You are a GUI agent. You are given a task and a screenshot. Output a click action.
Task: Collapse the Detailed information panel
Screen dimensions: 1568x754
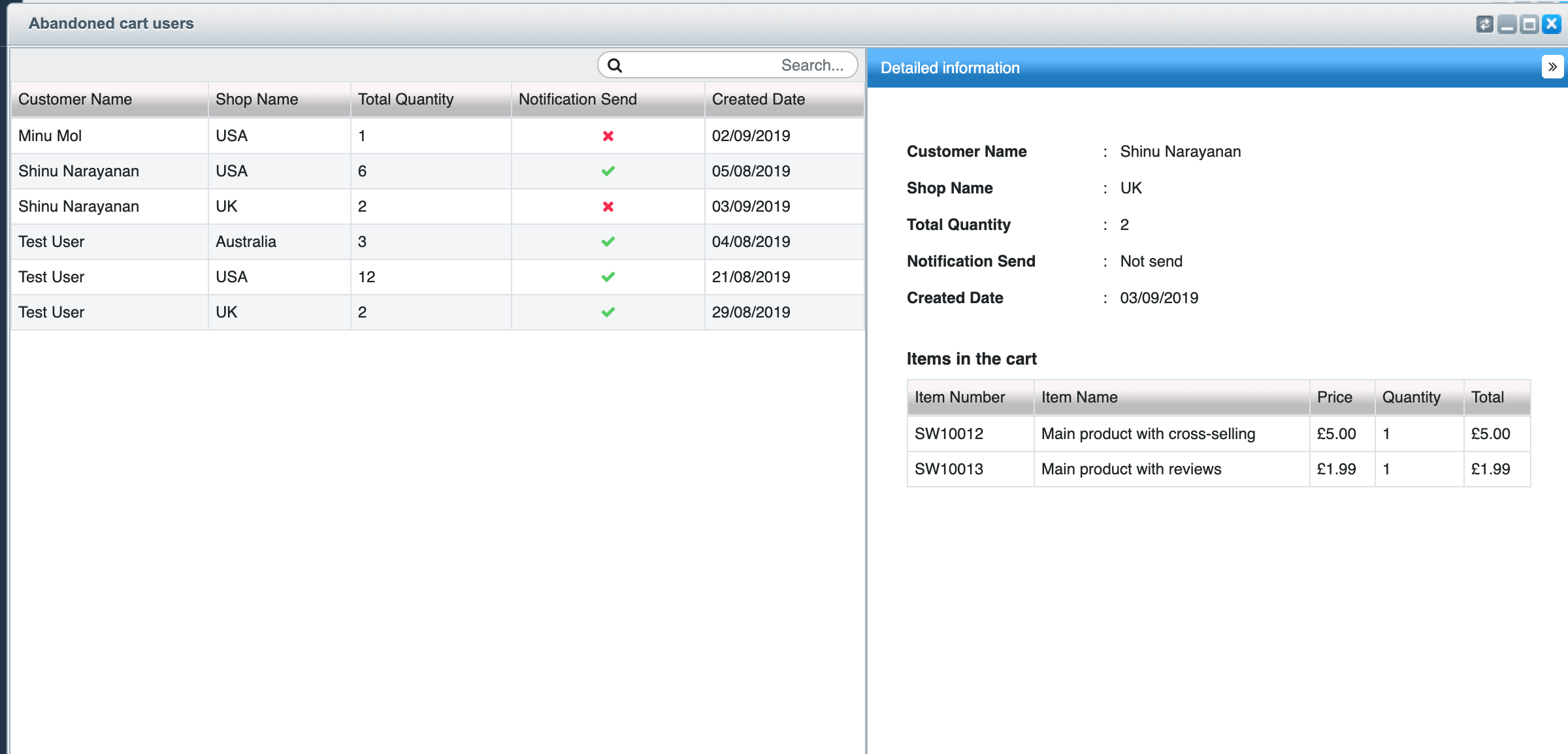click(1552, 67)
